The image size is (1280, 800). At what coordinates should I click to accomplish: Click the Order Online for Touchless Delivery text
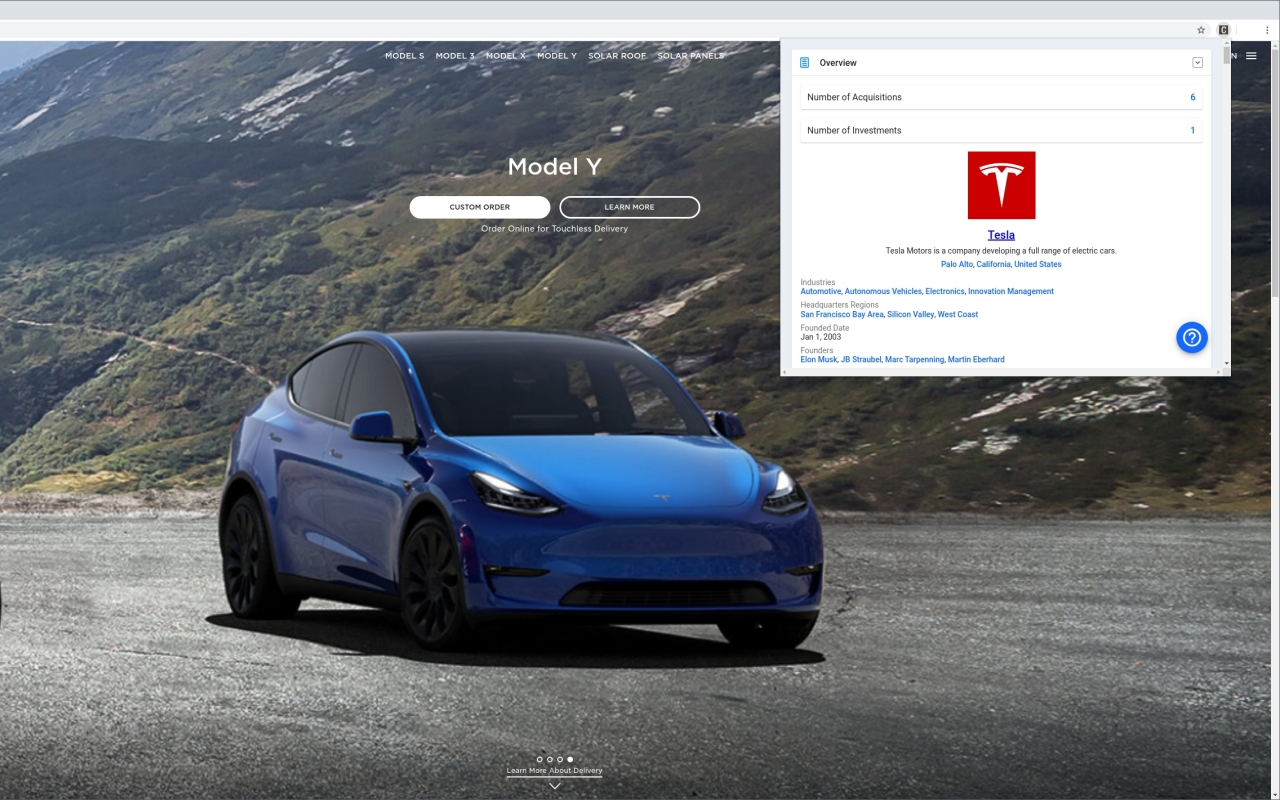point(555,229)
